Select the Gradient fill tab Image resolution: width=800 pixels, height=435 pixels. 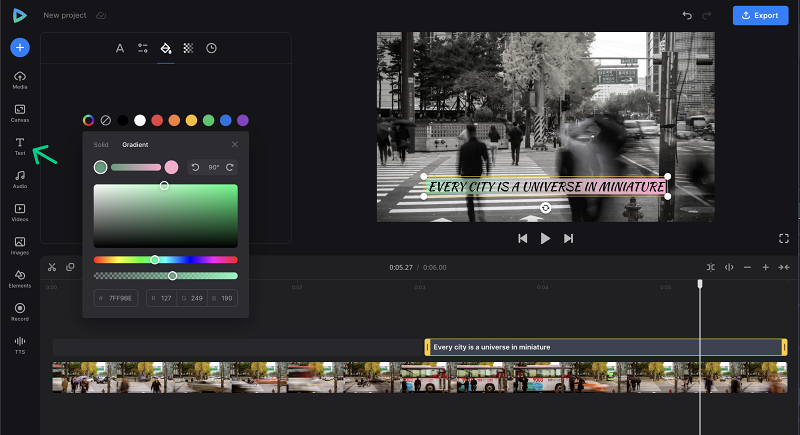pyautogui.click(x=135, y=145)
